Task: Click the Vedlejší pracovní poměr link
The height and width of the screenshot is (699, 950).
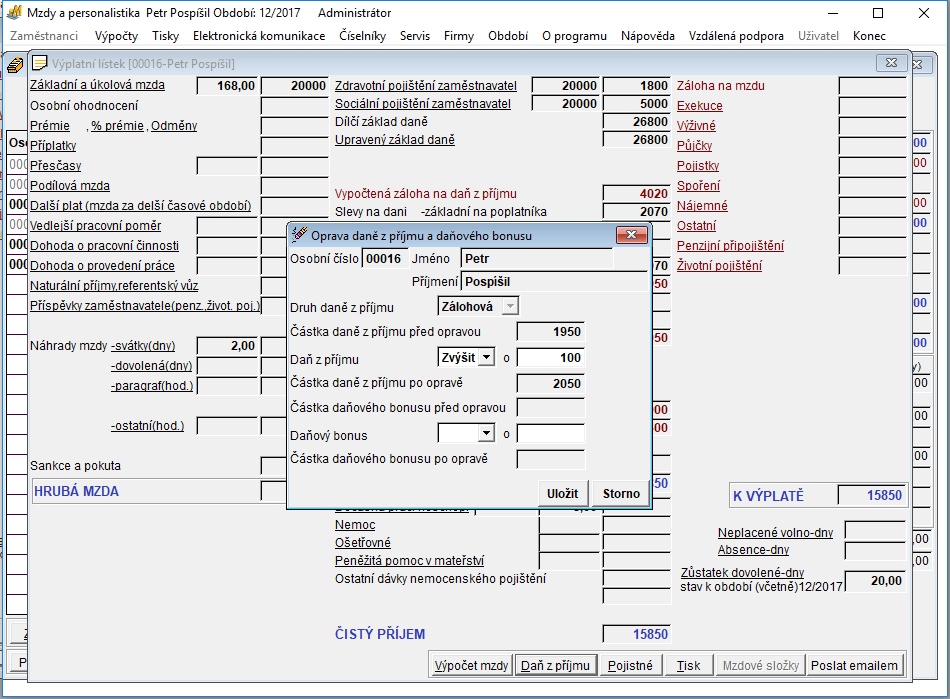Action: point(96,225)
